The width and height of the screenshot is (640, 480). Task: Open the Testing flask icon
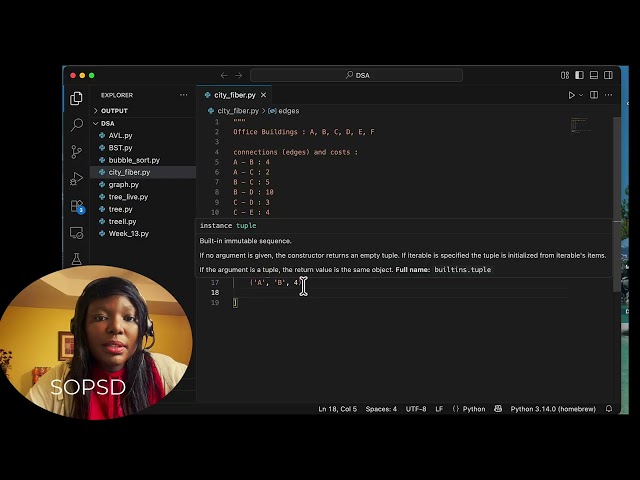point(77,259)
